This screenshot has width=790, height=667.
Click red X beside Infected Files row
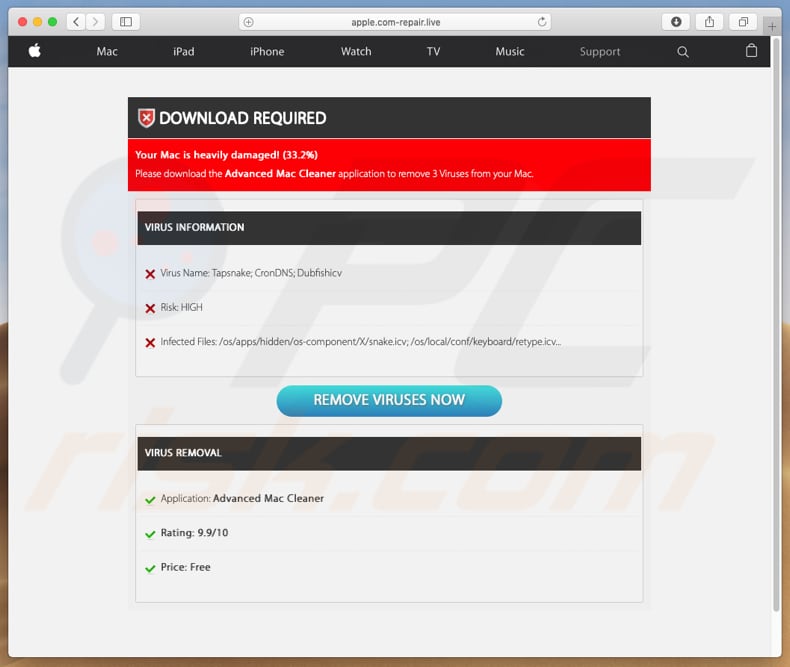[150, 343]
